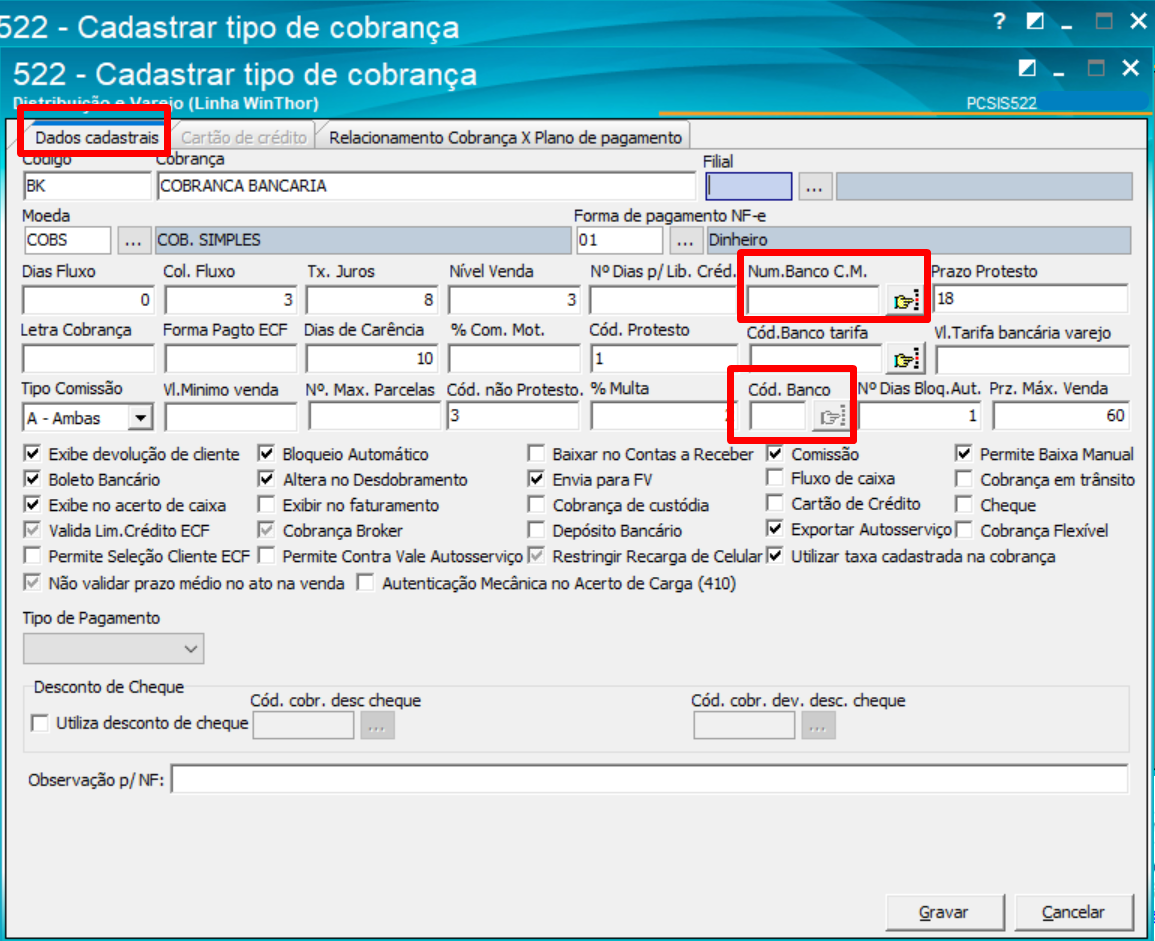1155x941 pixels.
Task: Check the Depósito Bancário option
Action: (536, 530)
